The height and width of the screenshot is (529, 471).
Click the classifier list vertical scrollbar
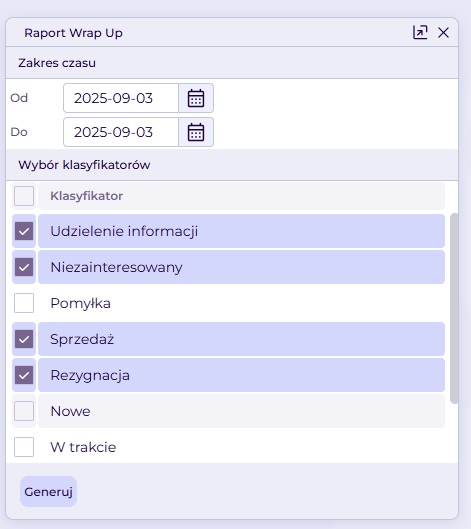tap(454, 308)
